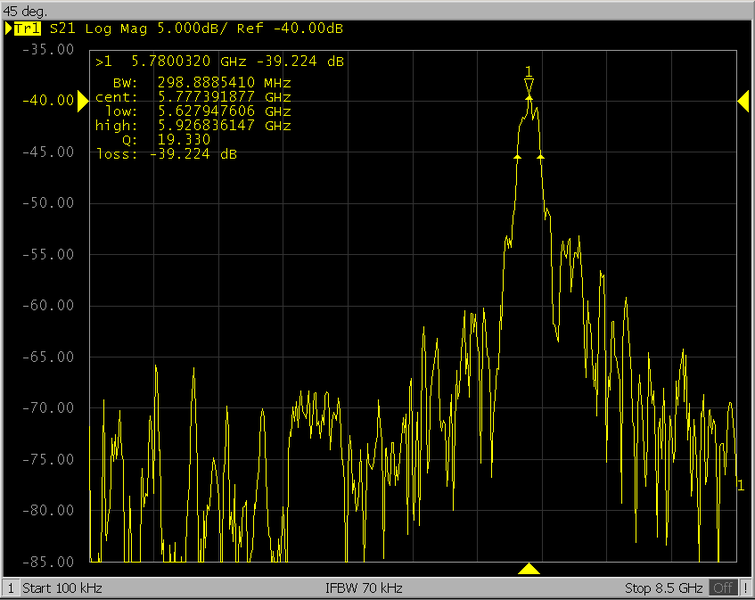
Task: Click the Log Mag format label
Action: pyautogui.click(x=115, y=29)
